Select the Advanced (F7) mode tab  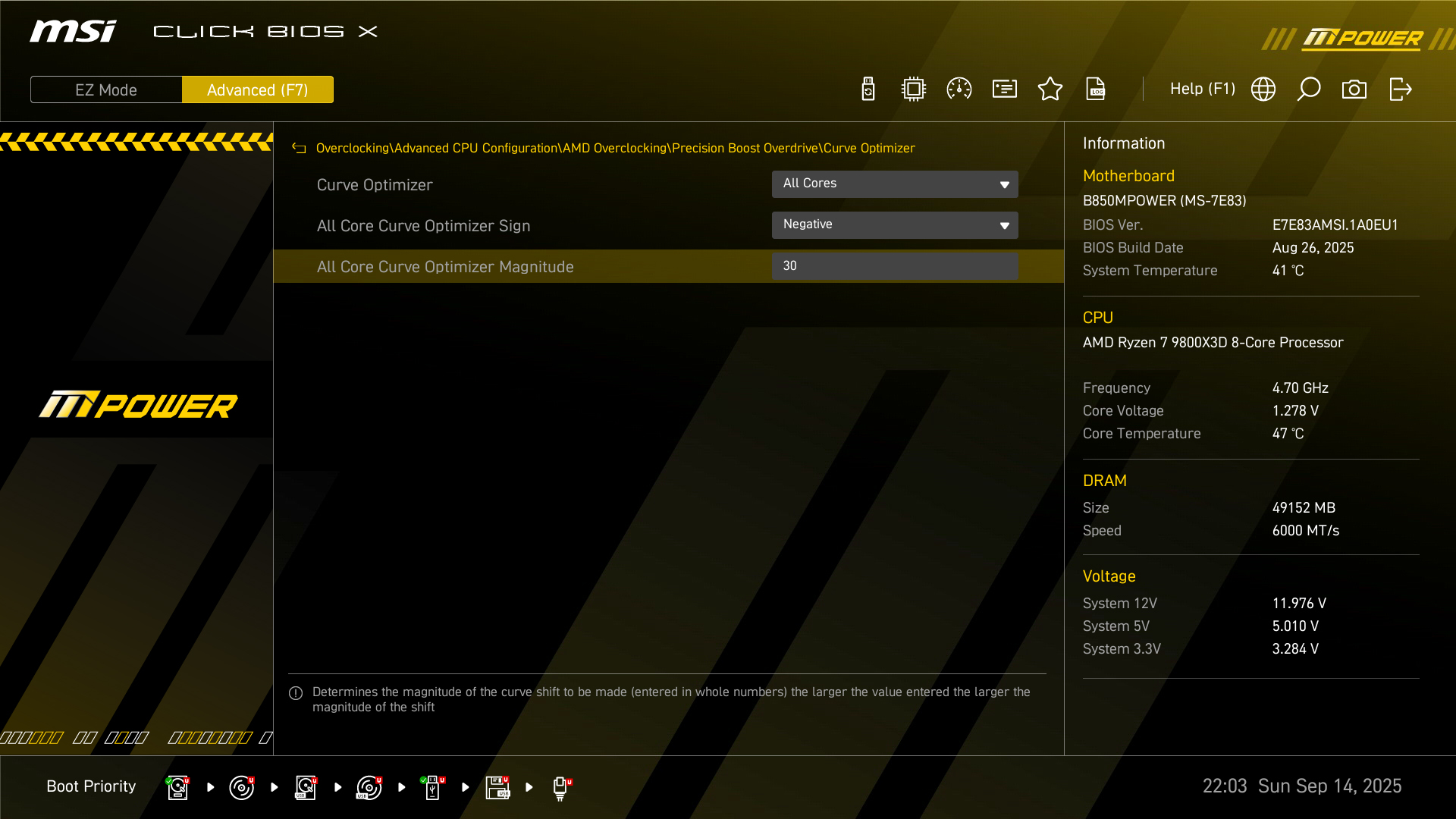pos(258,89)
